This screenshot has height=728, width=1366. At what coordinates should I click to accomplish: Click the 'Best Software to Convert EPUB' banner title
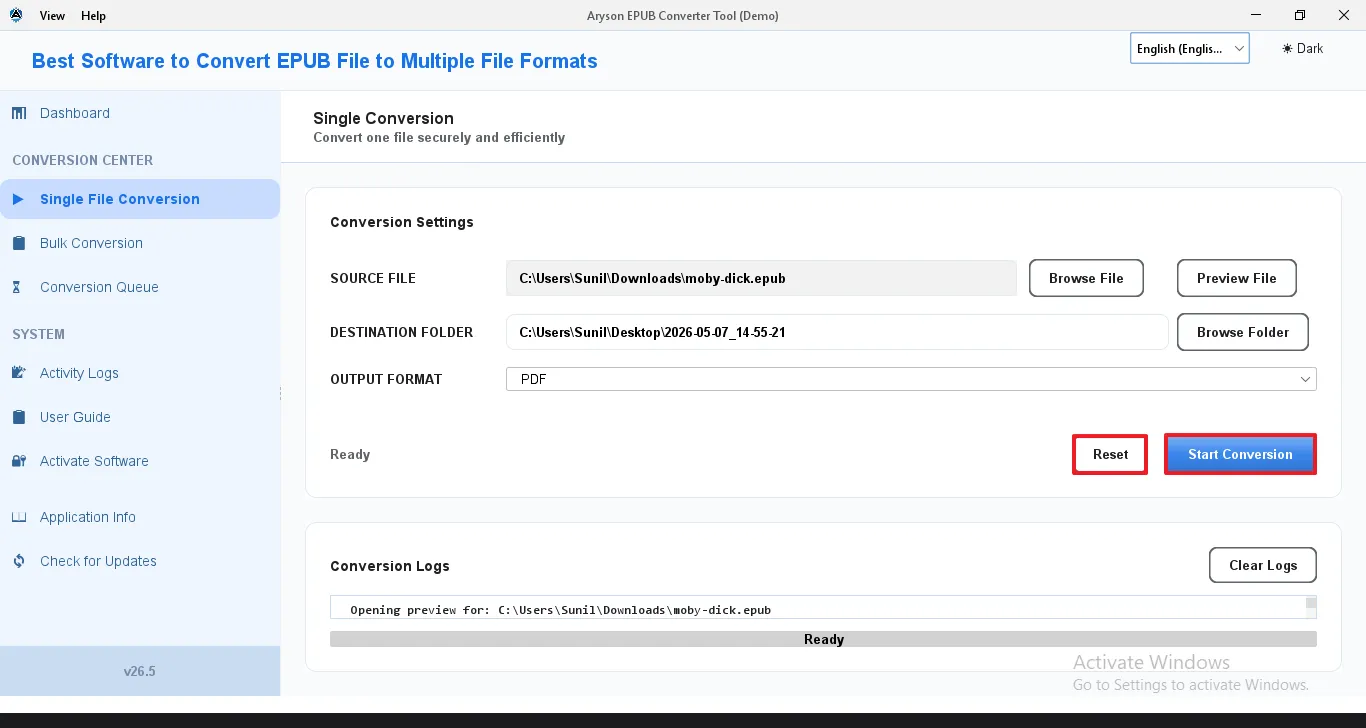315,61
